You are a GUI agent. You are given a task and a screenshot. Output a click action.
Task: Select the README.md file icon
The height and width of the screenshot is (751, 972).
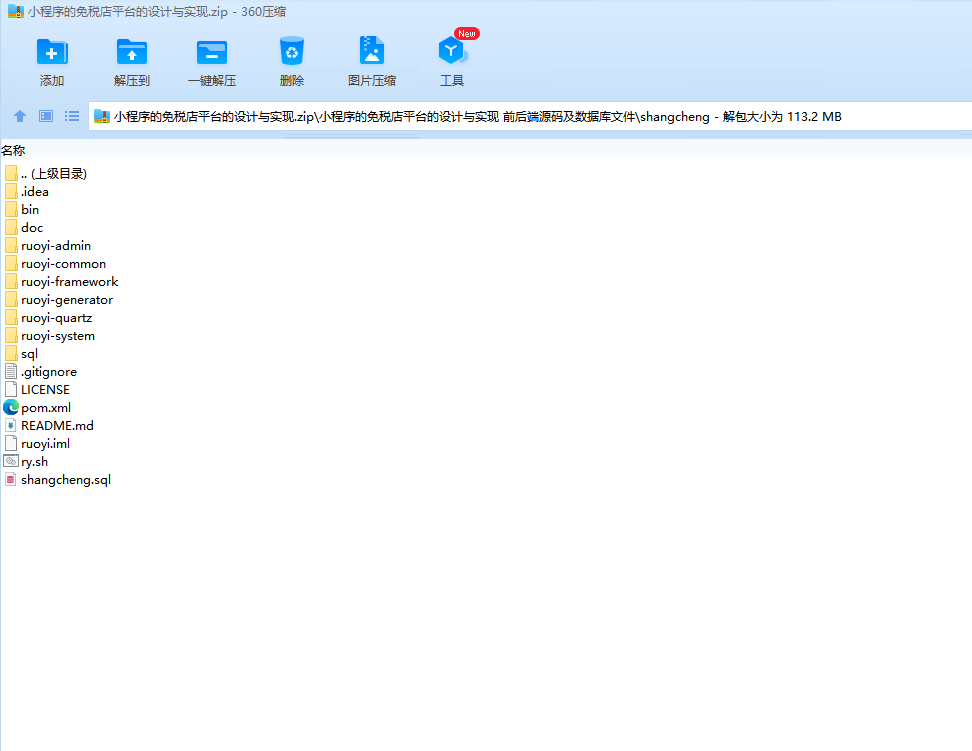[x=11, y=425]
